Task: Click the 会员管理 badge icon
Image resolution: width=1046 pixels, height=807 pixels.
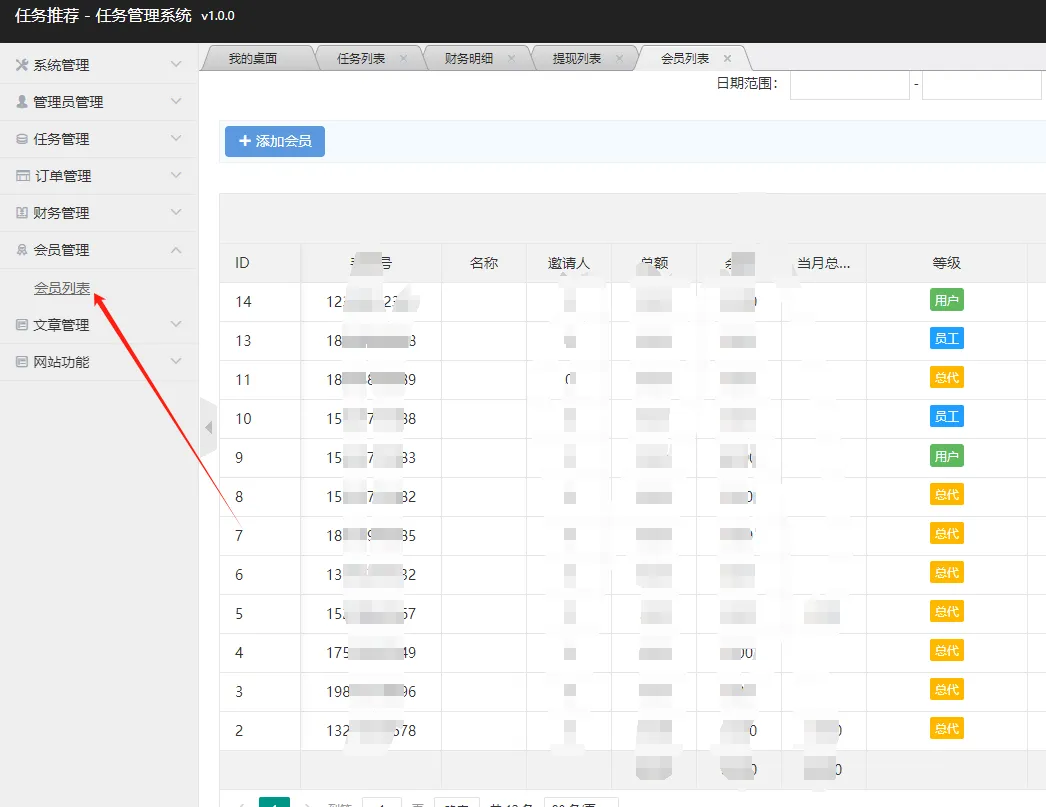Action: coord(22,250)
